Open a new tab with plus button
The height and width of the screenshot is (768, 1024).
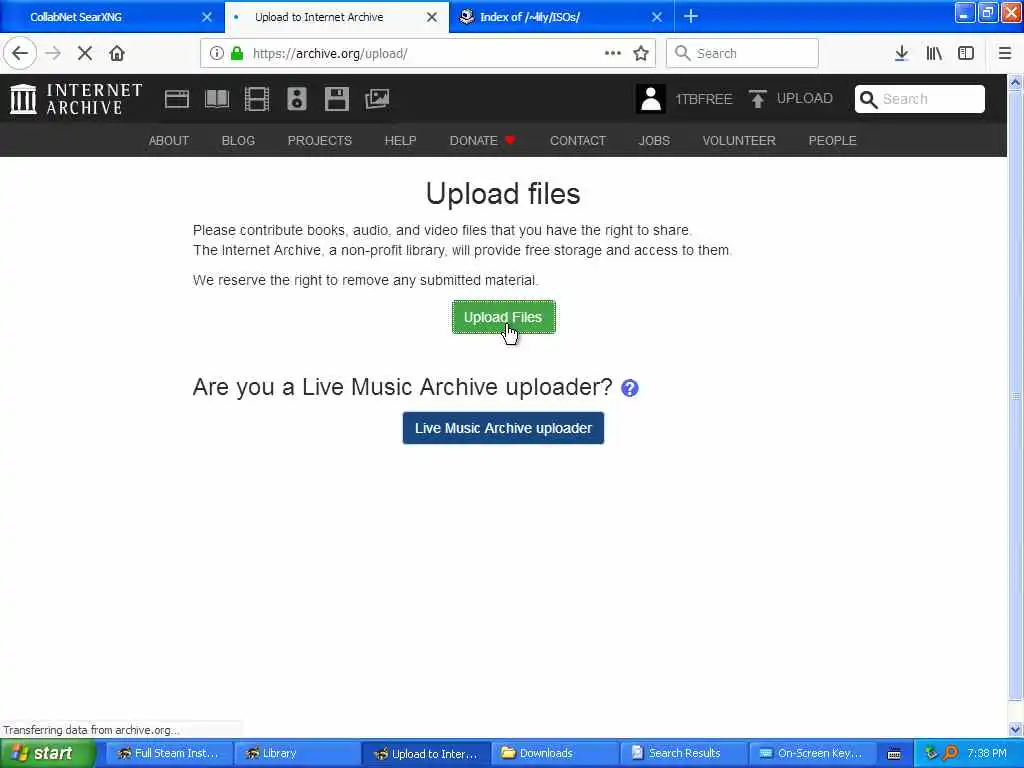click(x=690, y=17)
